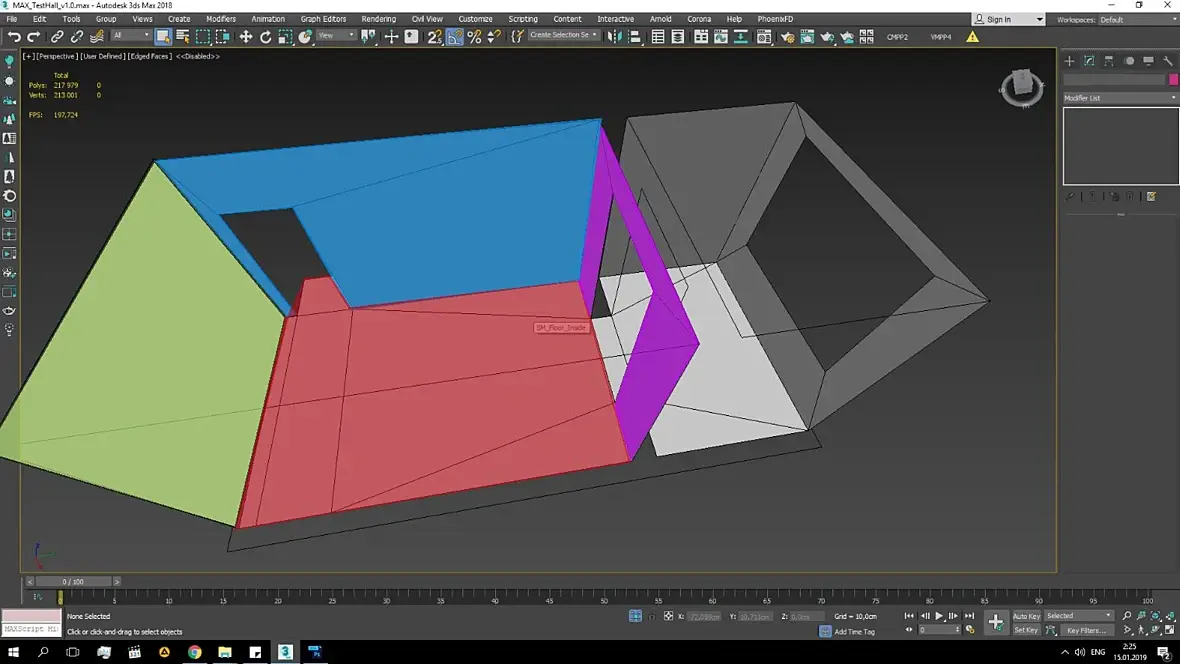
Task: Select the Rotate tool
Action: 266,37
